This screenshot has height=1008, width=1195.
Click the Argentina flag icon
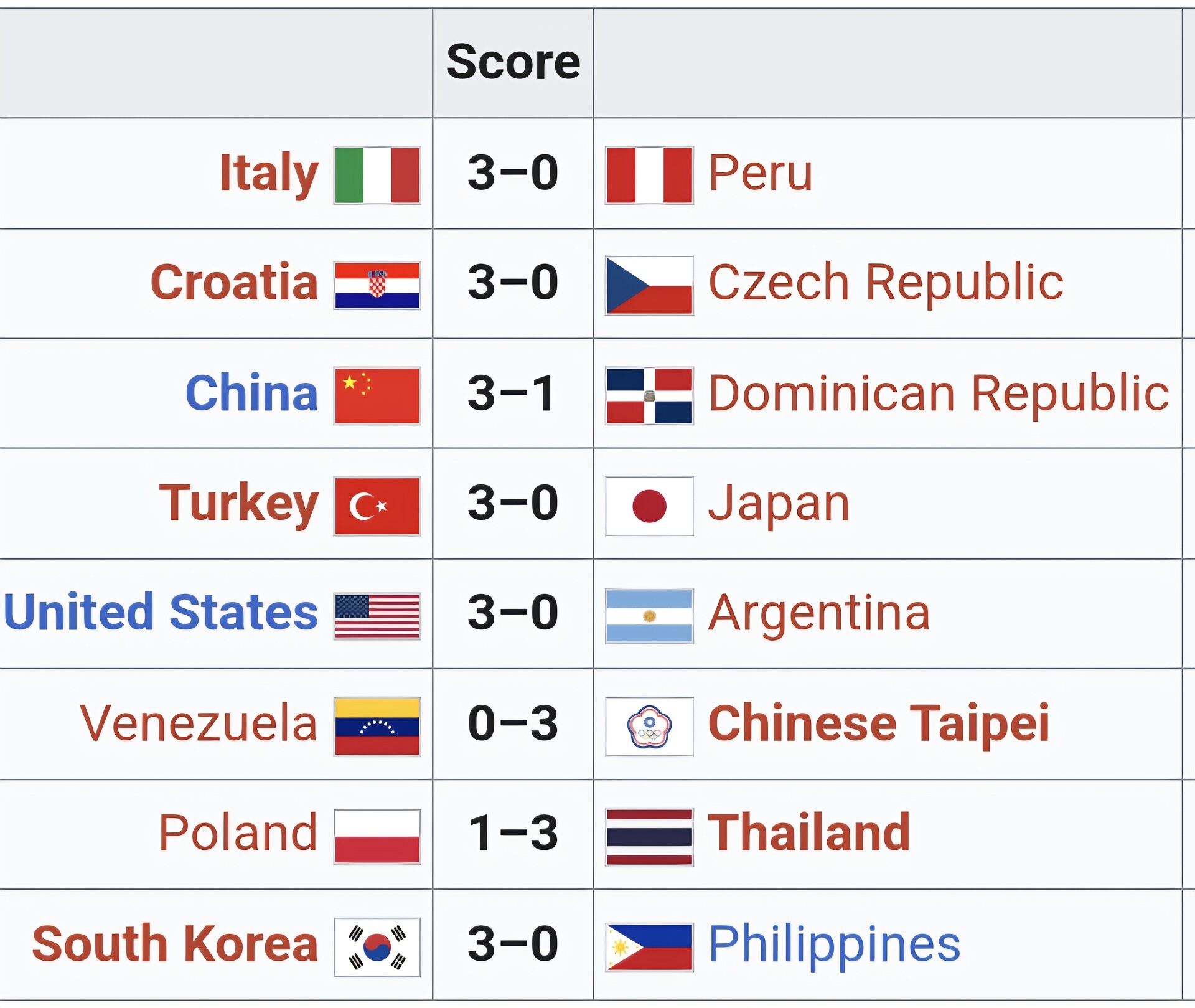pos(649,616)
